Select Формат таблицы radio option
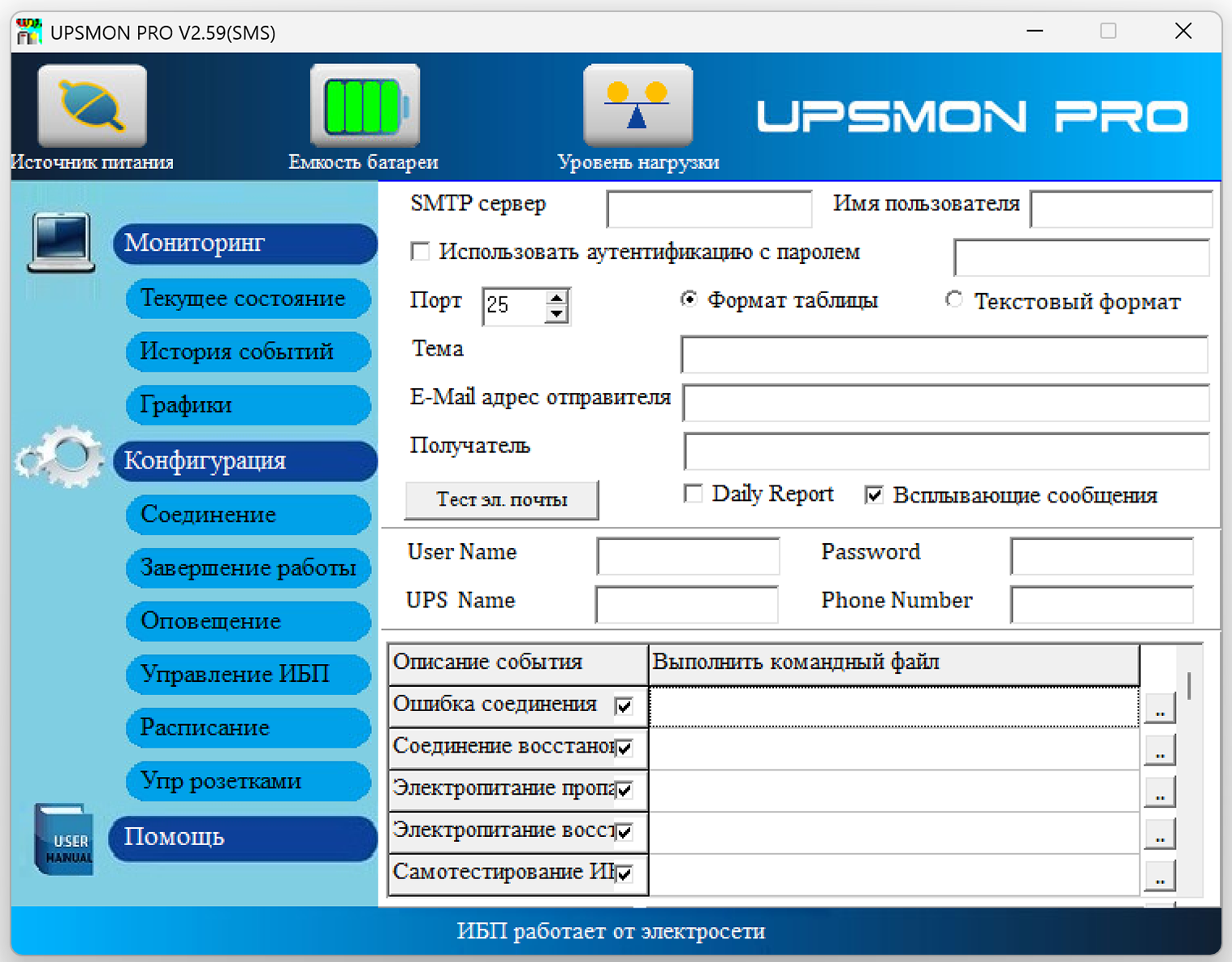 pyautogui.click(x=689, y=300)
